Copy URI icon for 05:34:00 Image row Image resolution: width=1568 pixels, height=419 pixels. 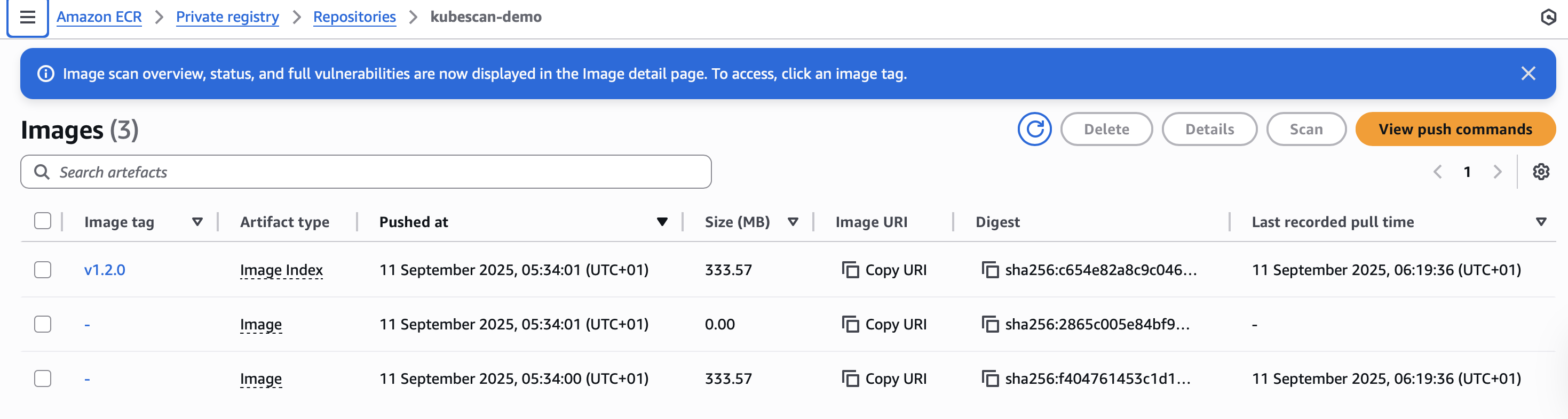point(850,378)
